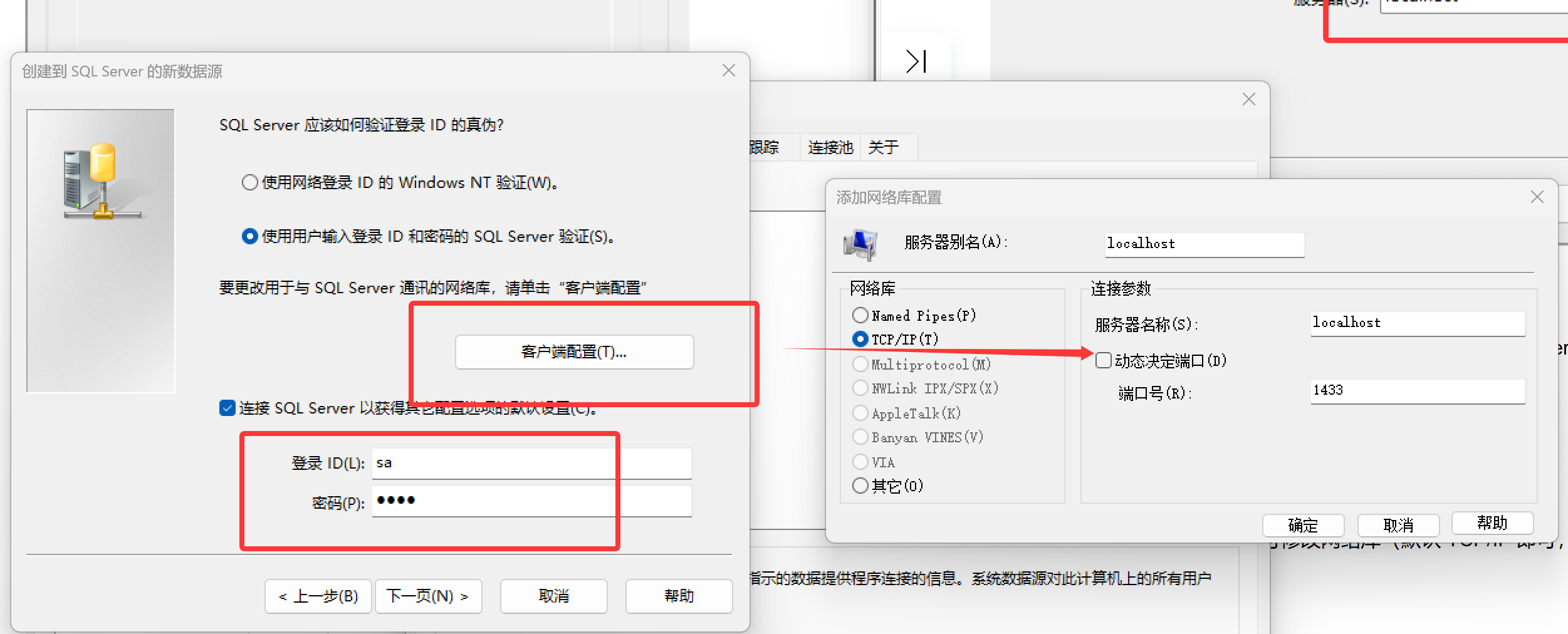Click the computer icon in network library dialog
Viewport: 1568px width, 634px height.
[860, 244]
